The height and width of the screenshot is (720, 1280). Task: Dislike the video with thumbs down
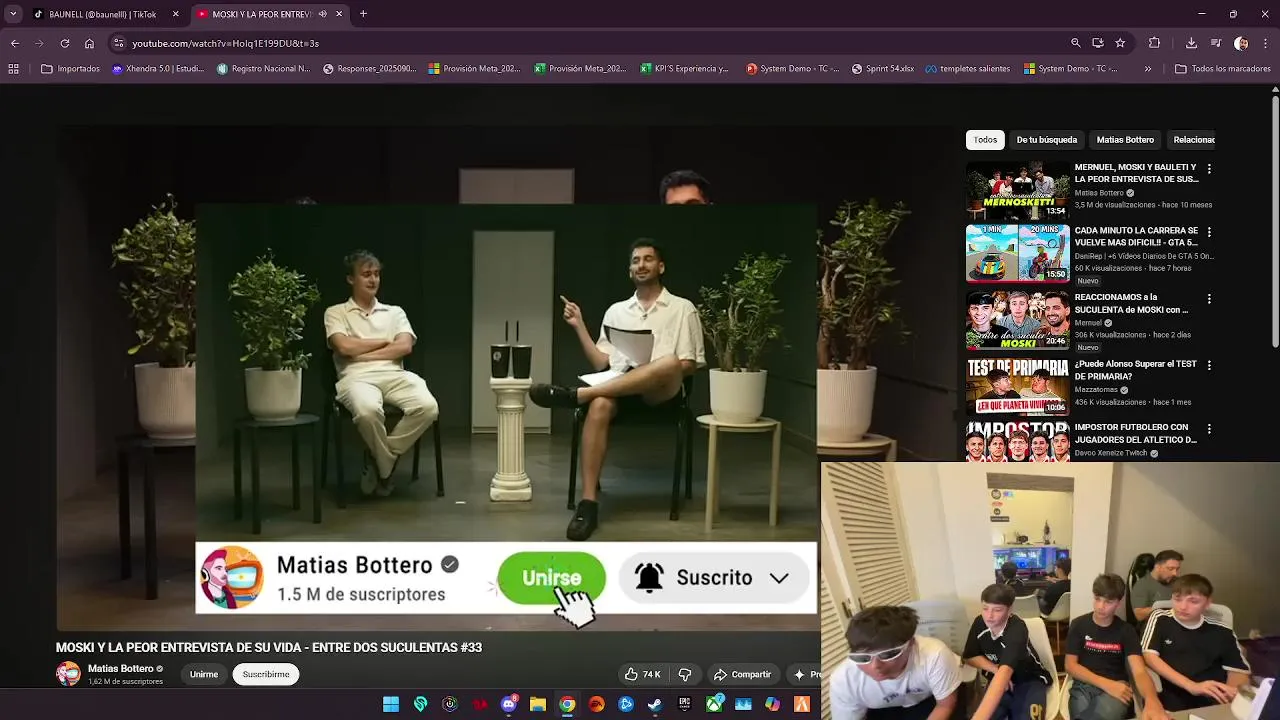[685, 674]
